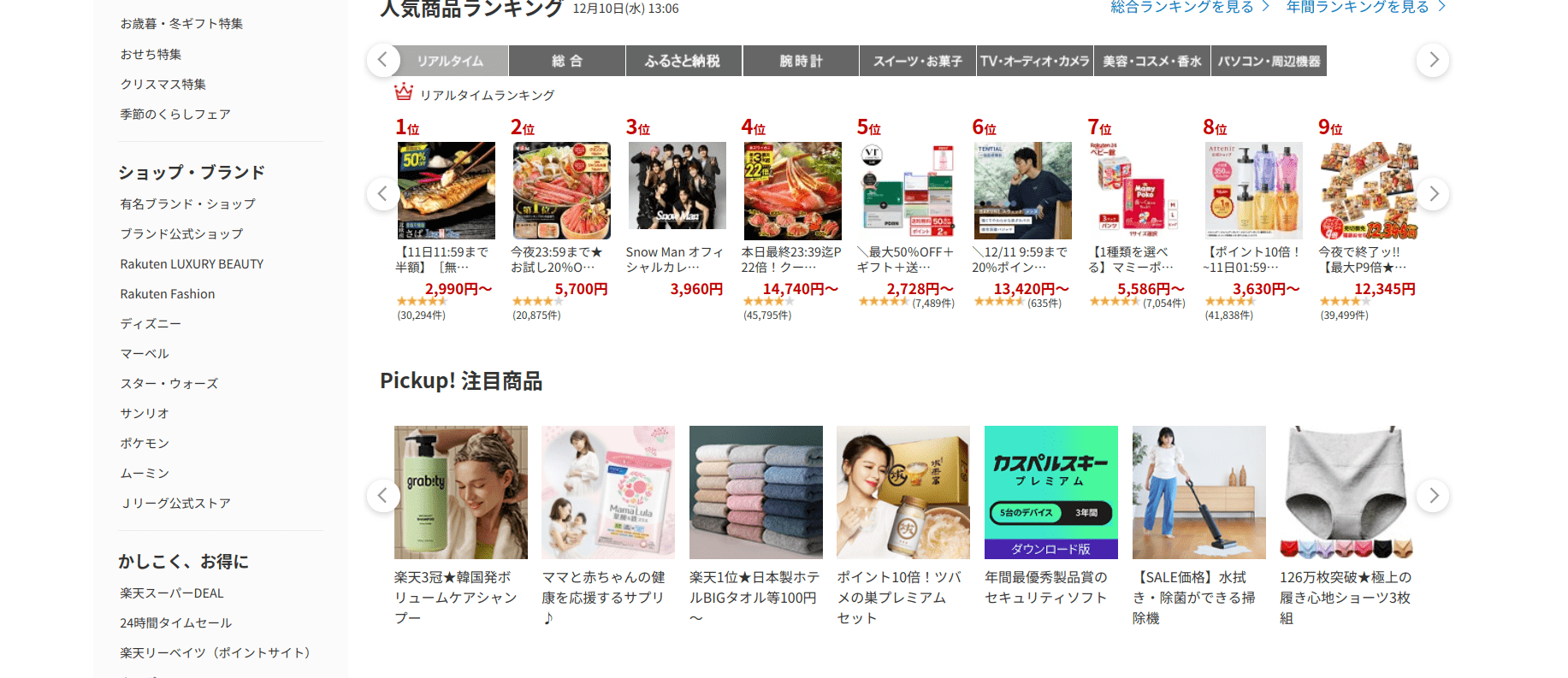Switch to the 腕時計 ranking tab
The width and height of the screenshot is (1568, 678).
click(801, 61)
